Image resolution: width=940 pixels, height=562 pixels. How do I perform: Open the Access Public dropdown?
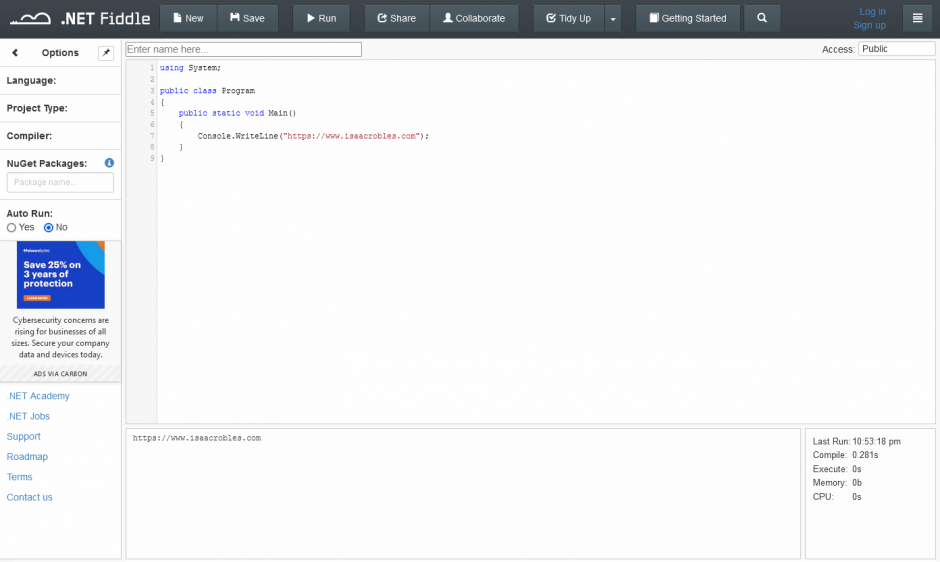pyautogui.click(x=896, y=49)
